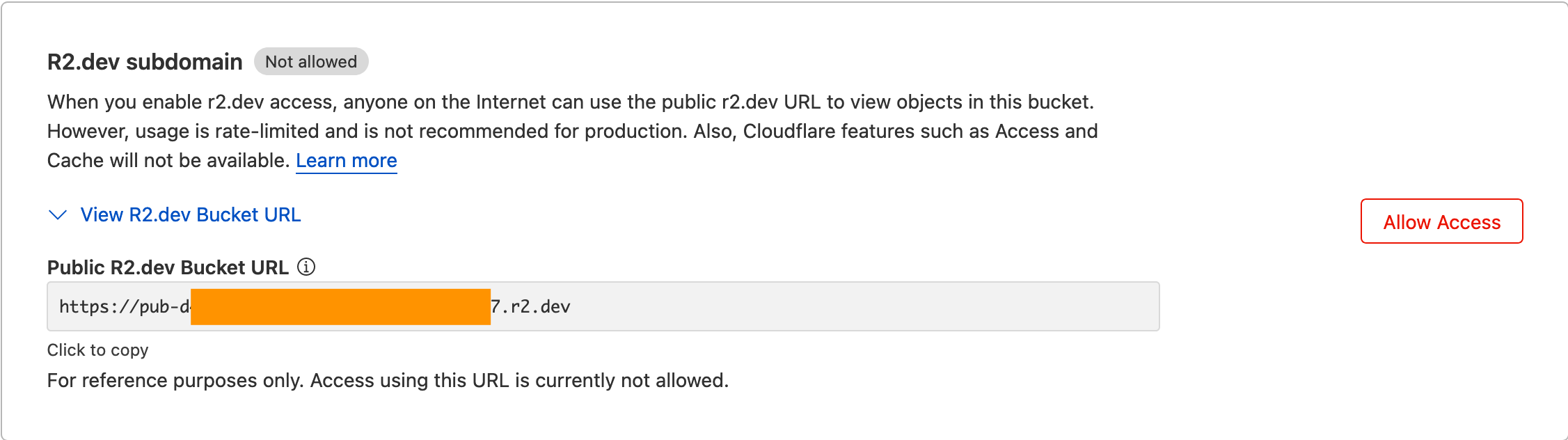
Task: Click the orange redacted block in the URL
Action: 340,306
